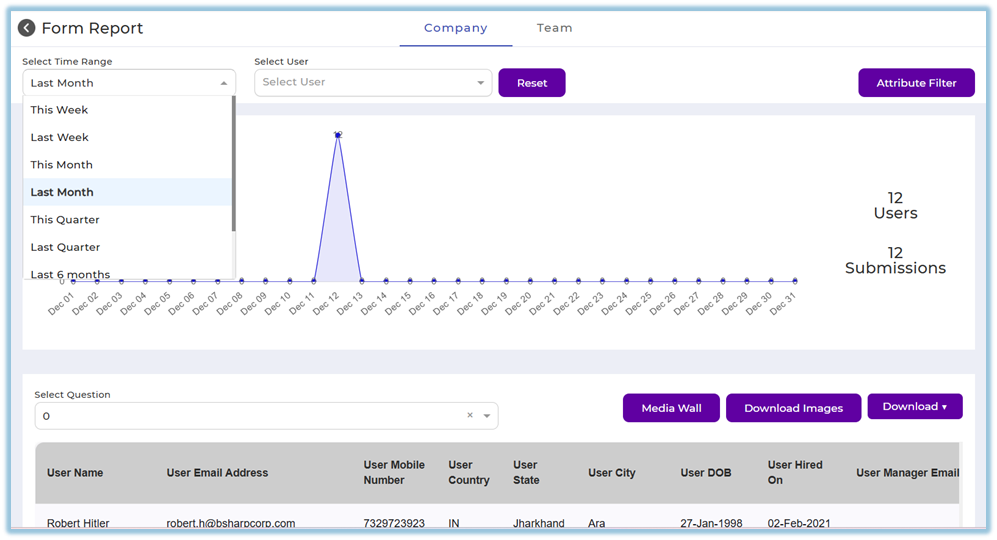997x540 pixels.
Task: Switch to the Team tab
Action: click(x=554, y=28)
